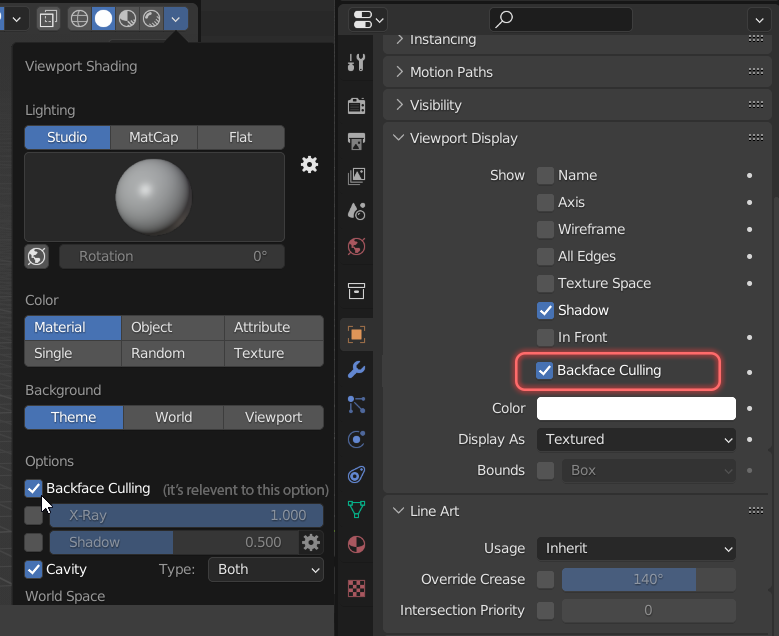Click the studio light sphere preview
779x636 pixels.
[154, 197]
